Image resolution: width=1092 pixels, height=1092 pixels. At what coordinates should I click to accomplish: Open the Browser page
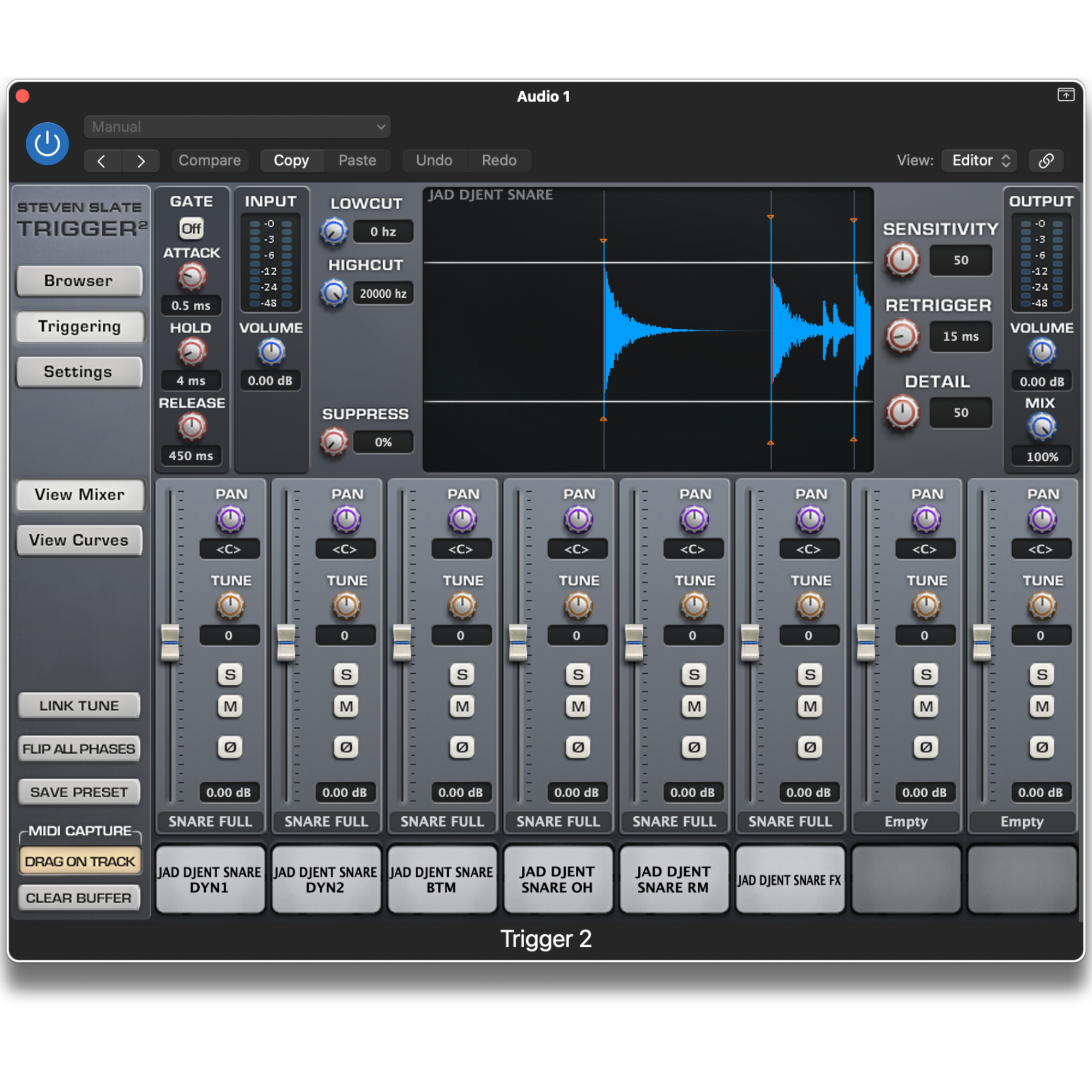[x=79, y=281]
